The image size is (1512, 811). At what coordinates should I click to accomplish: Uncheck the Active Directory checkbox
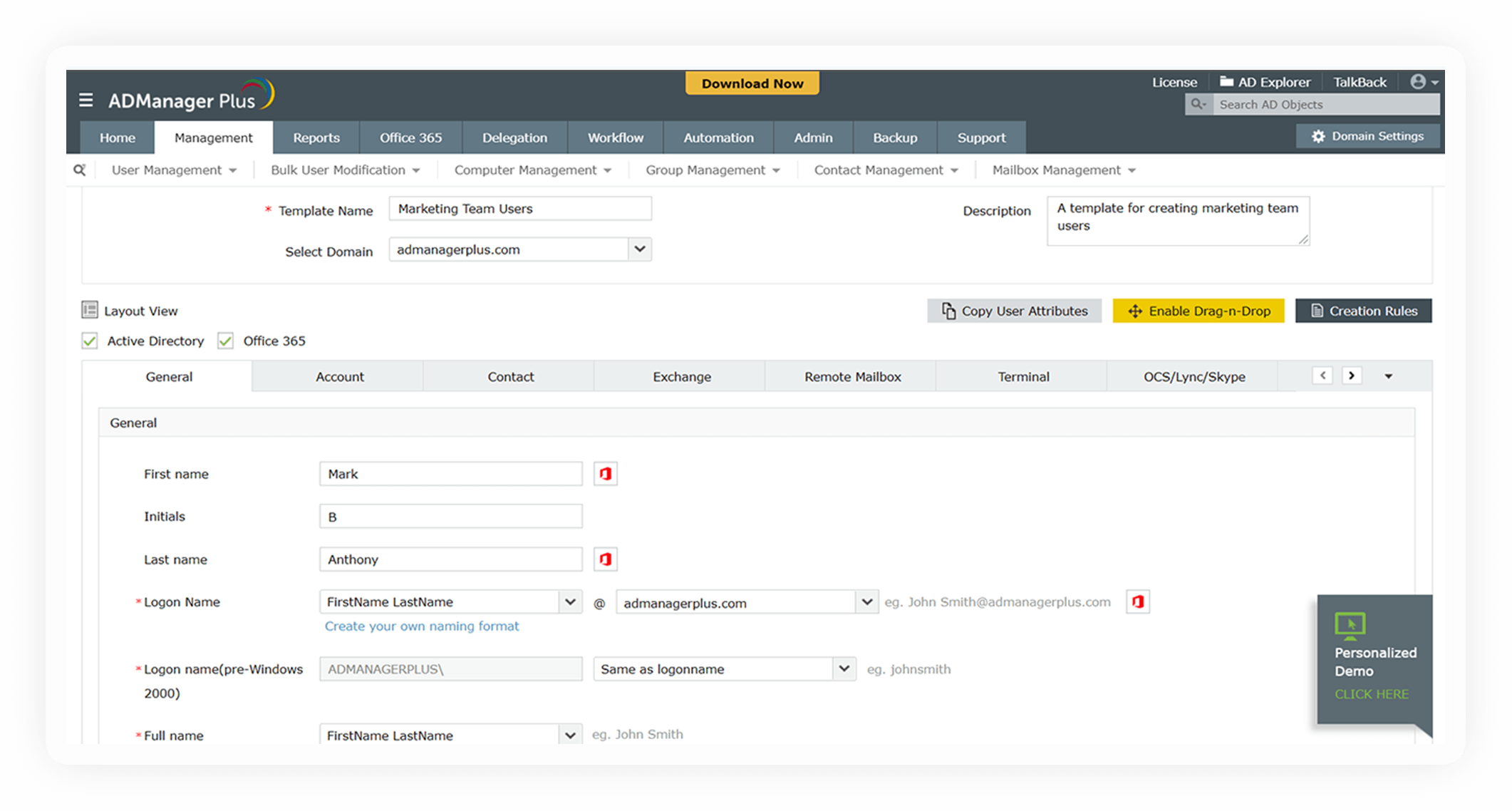tap(90, 341)
